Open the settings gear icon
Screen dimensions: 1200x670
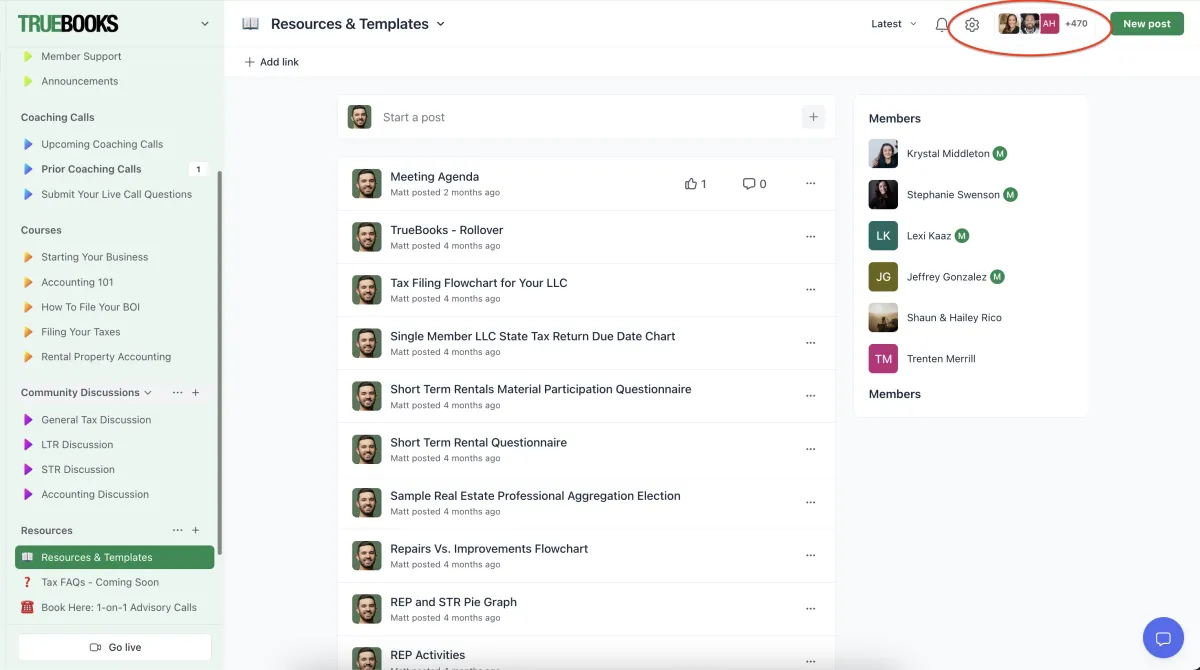(972, 24)
